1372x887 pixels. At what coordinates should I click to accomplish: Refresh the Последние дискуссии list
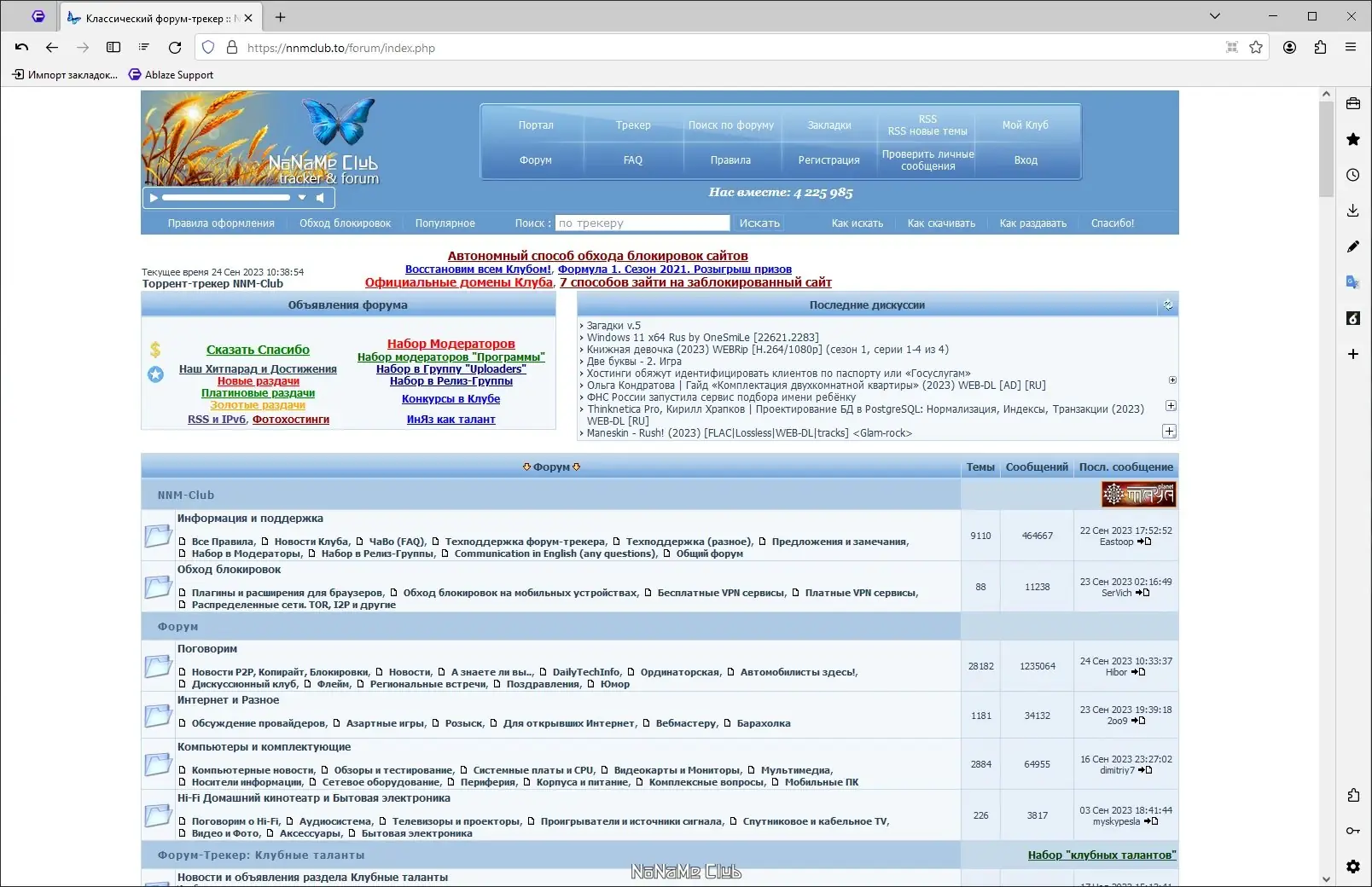click(1168, 305)
